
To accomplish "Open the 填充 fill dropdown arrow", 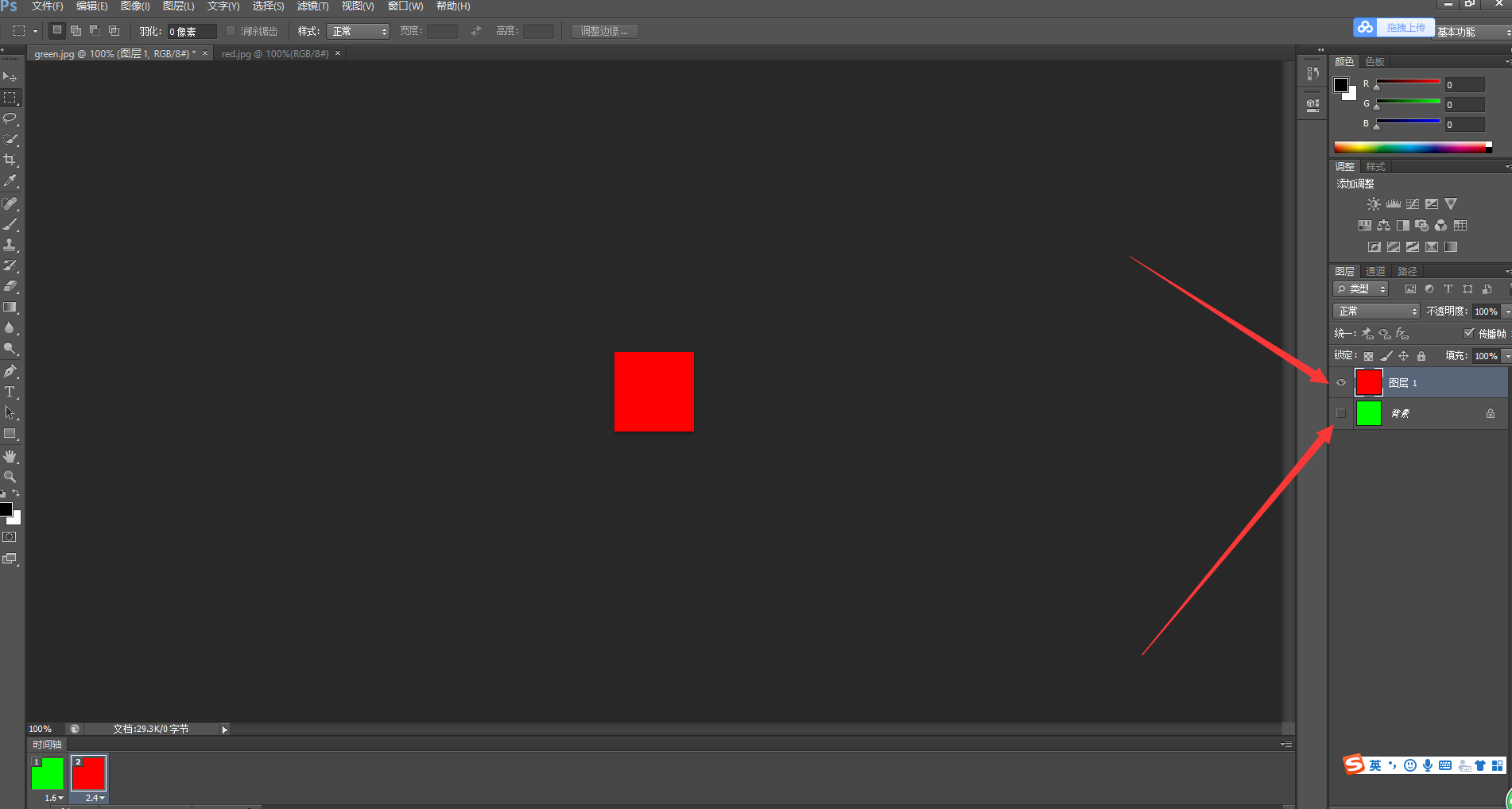I will click(x=1506, y=356).
